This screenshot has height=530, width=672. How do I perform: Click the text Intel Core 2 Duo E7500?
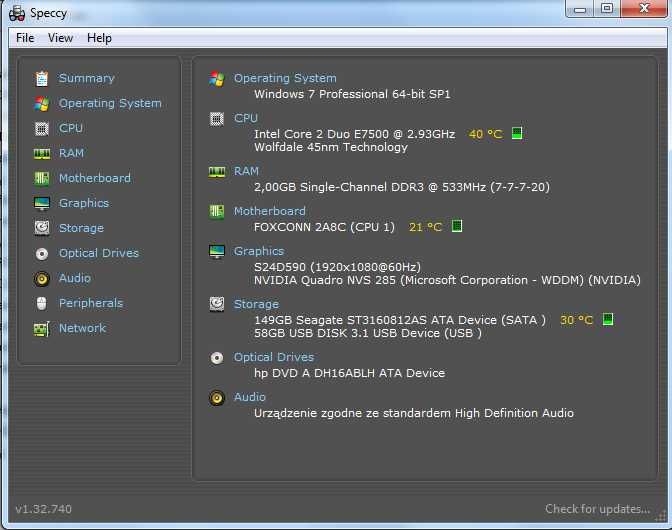321,134
